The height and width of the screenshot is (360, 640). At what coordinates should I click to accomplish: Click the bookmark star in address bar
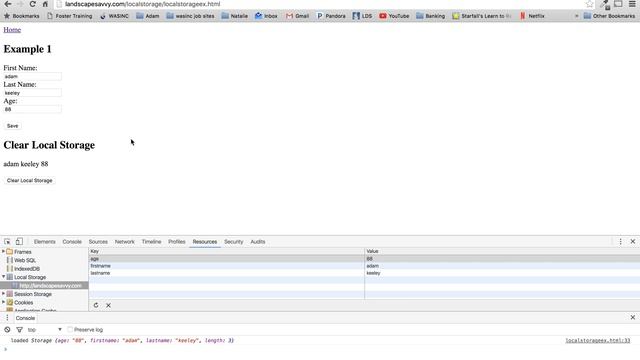pos(589,4)
